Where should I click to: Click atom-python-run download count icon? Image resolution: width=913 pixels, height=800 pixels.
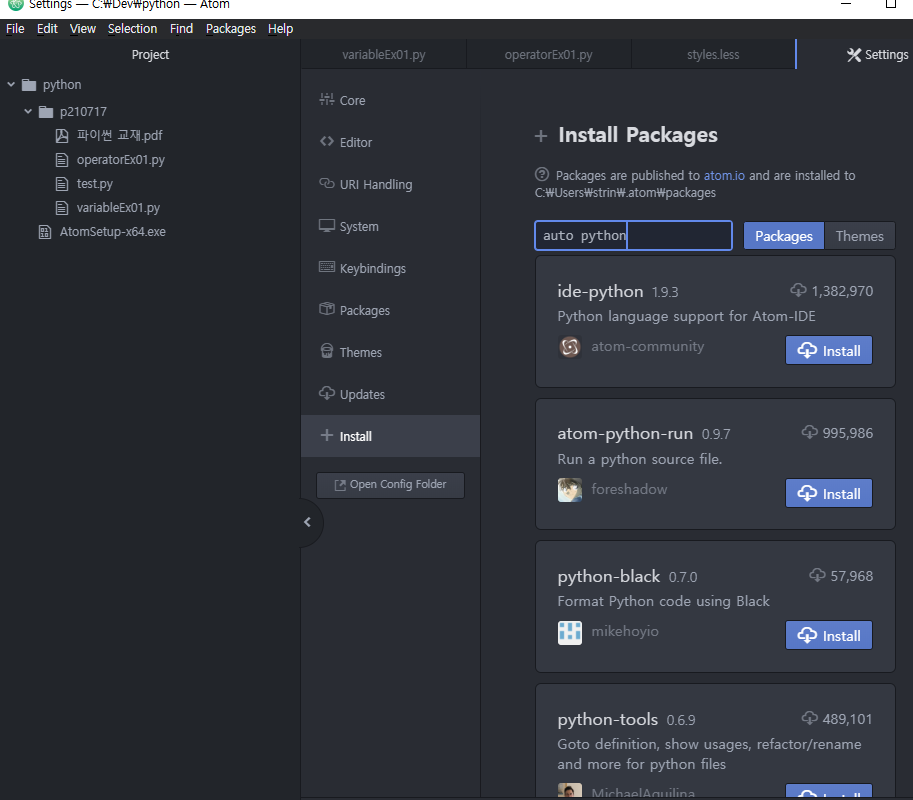[809, 432]
